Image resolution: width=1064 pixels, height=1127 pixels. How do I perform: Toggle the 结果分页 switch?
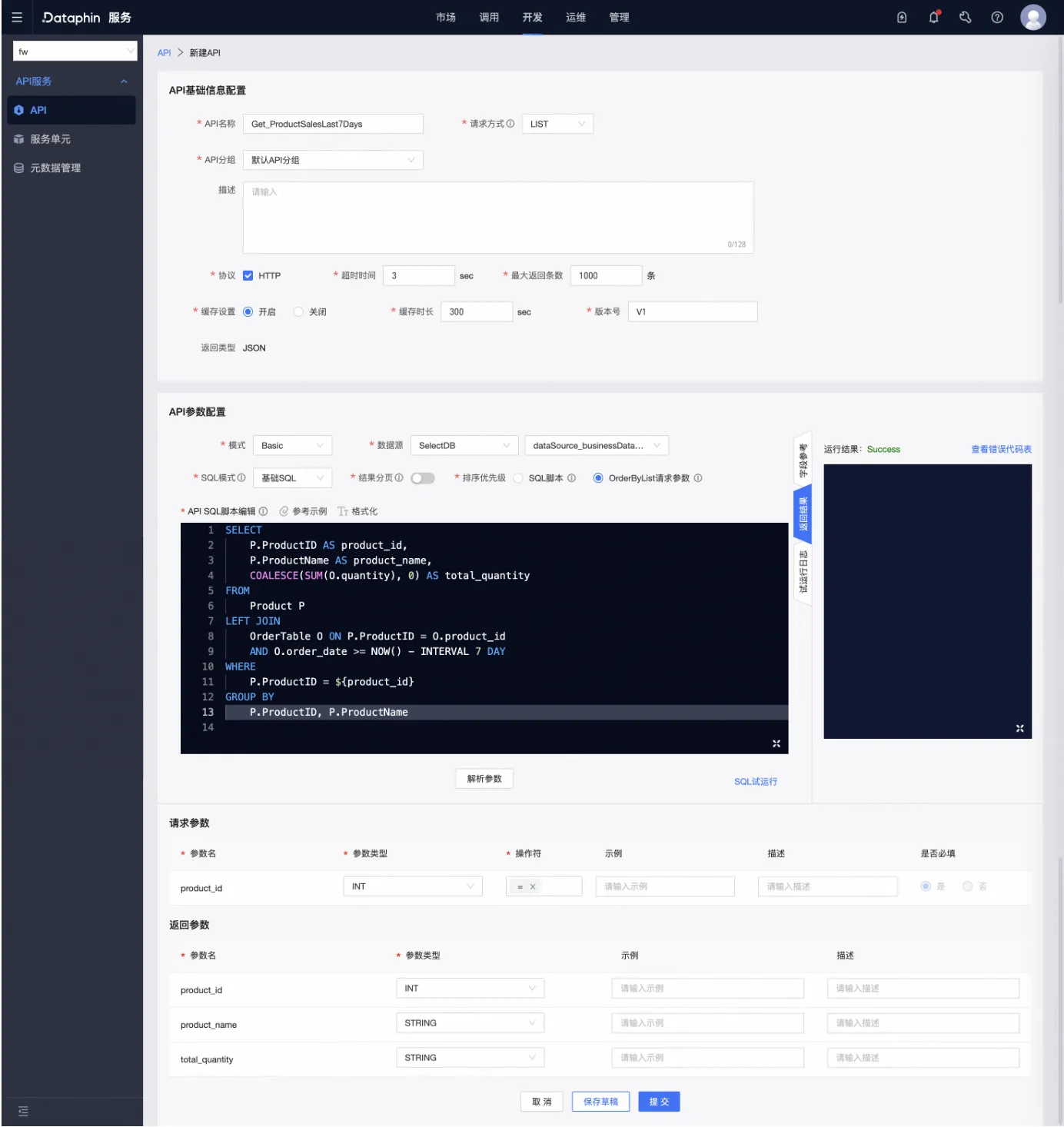[x=423, y=478]
